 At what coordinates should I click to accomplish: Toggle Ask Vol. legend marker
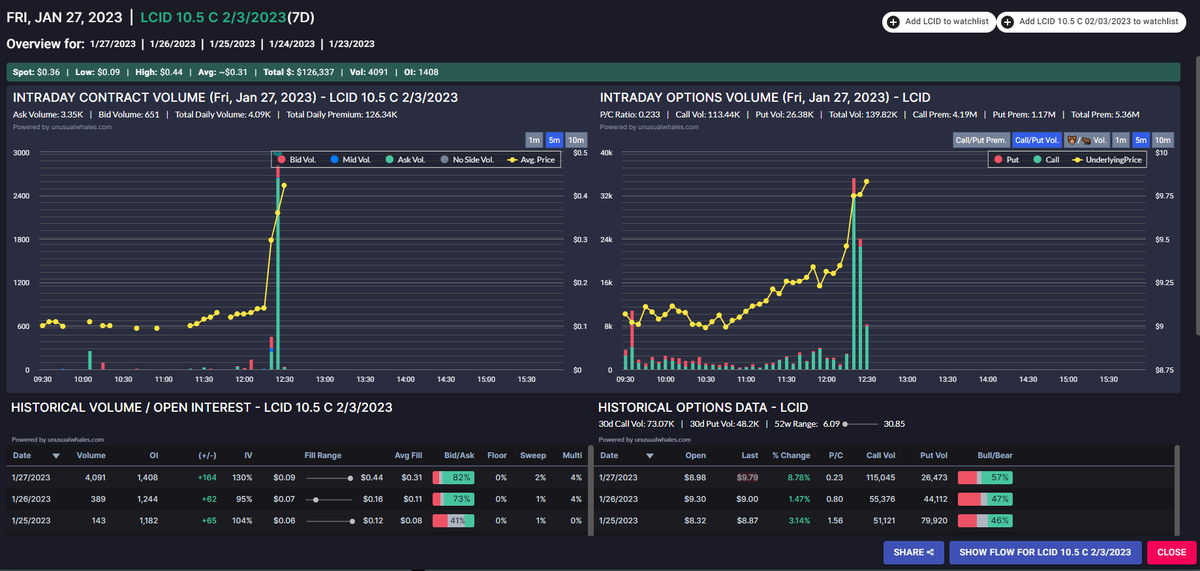[388, 159]
